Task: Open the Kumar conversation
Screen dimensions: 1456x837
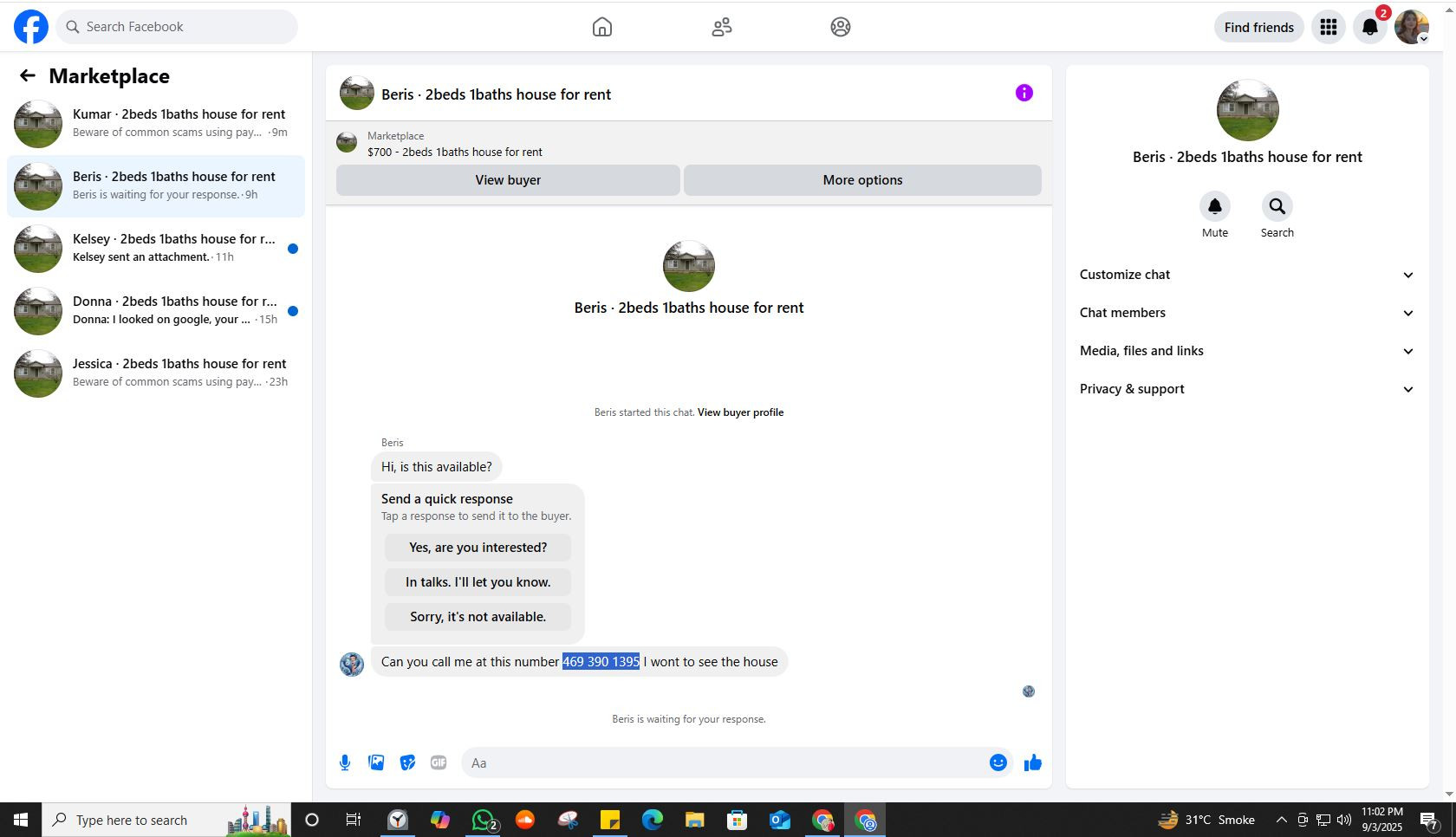Action: (x=156, y=123)
